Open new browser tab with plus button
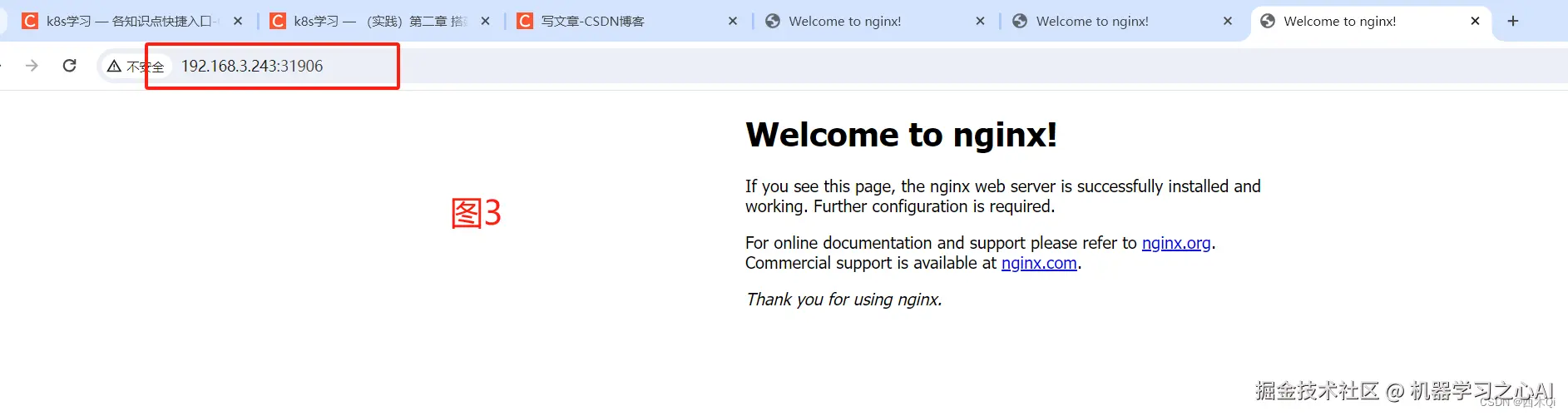 (x=1513, y=21)
